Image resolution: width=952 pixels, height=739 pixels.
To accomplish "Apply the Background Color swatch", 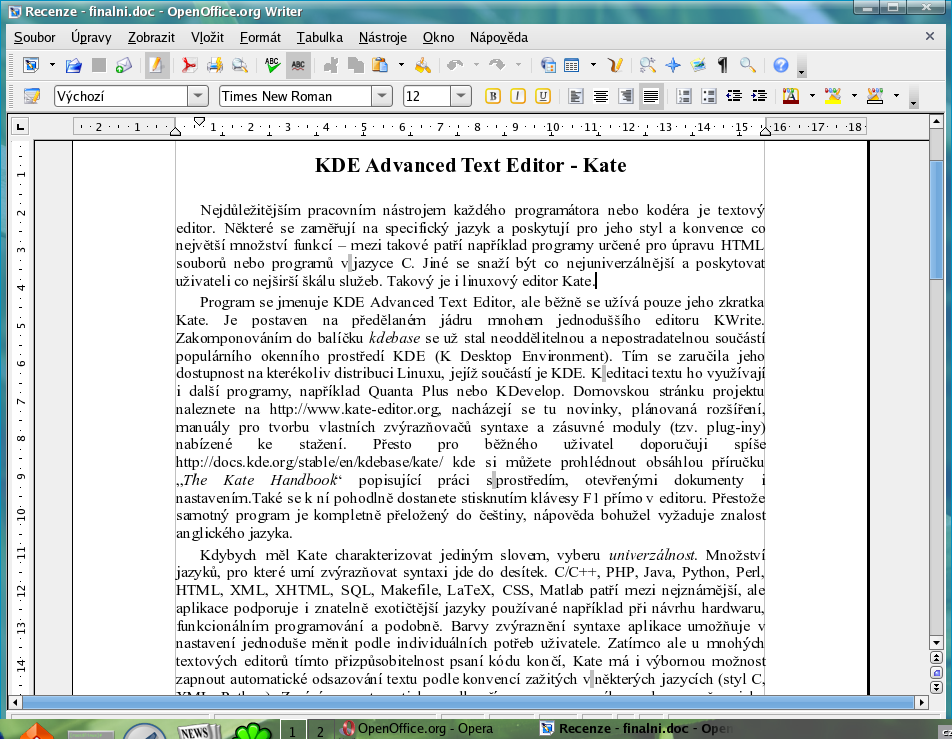I will [x=875, y=96].
